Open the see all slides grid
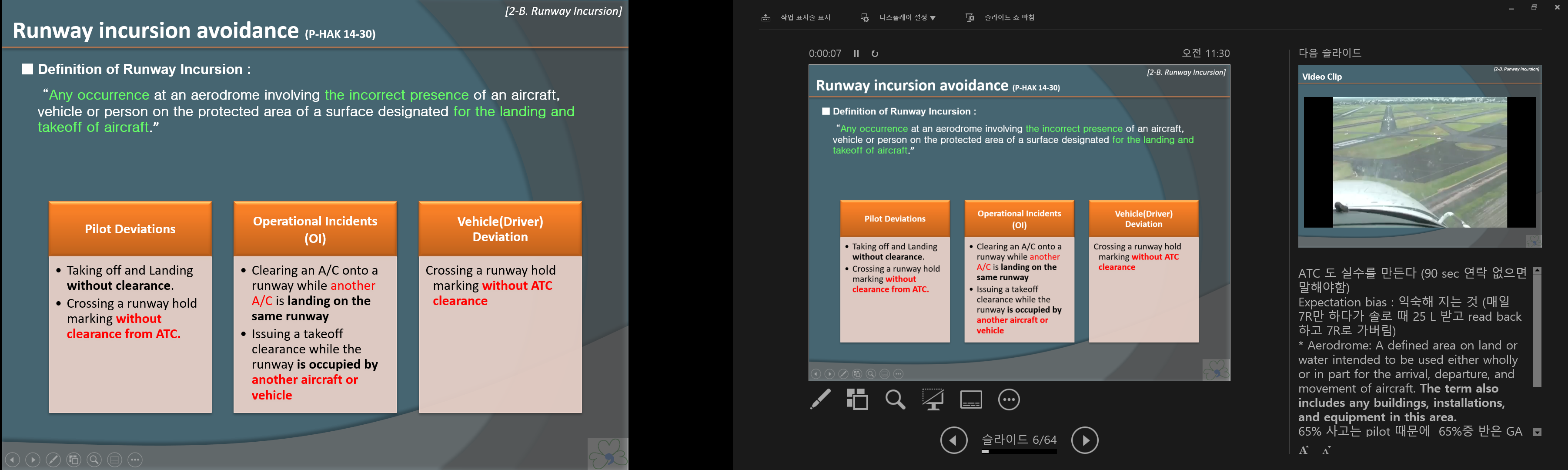1568x470 pixels. coord(857,399)
